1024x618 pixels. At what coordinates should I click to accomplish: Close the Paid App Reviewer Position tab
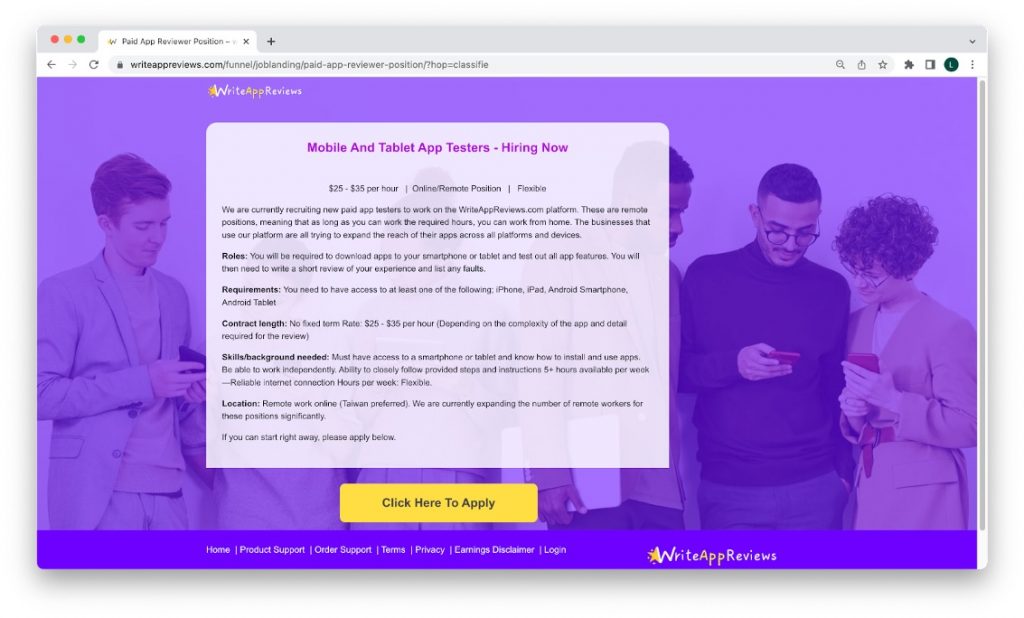point(246,41)
